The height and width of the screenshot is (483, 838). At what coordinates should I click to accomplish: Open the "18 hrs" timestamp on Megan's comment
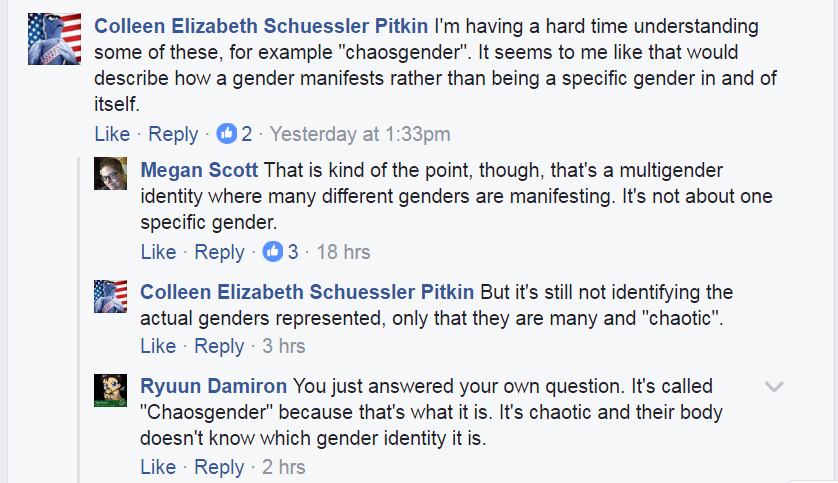pyautogui.click(x=343, y=252)
